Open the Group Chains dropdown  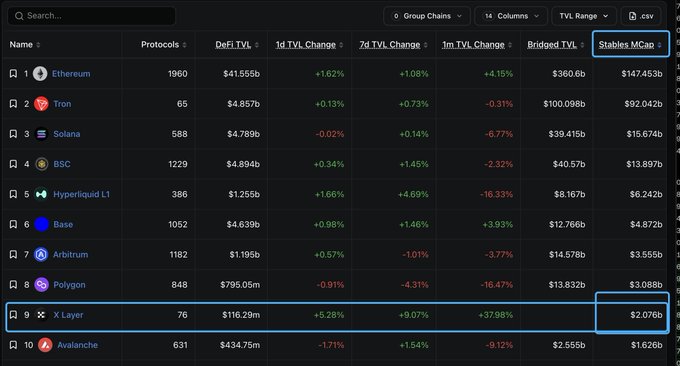[x=427, y=16]
